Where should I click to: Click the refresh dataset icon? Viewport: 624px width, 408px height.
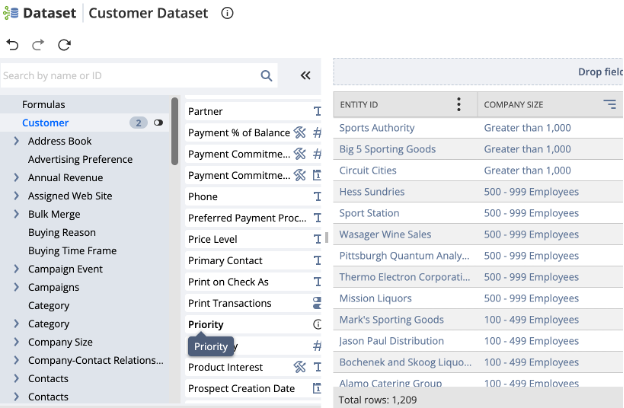64,45
